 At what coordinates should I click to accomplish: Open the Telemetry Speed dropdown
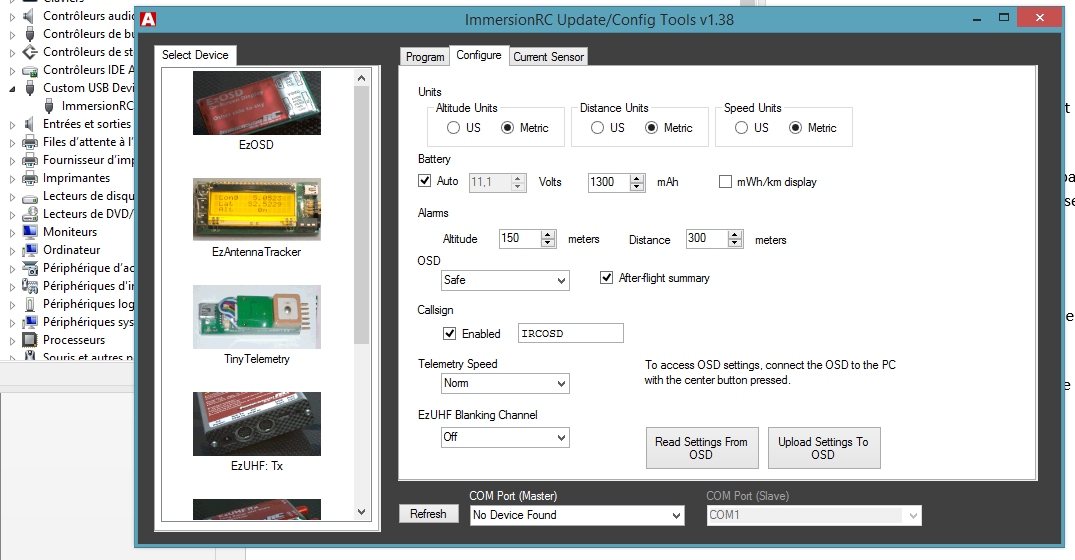pyautogui.click(x=505, y=383)
